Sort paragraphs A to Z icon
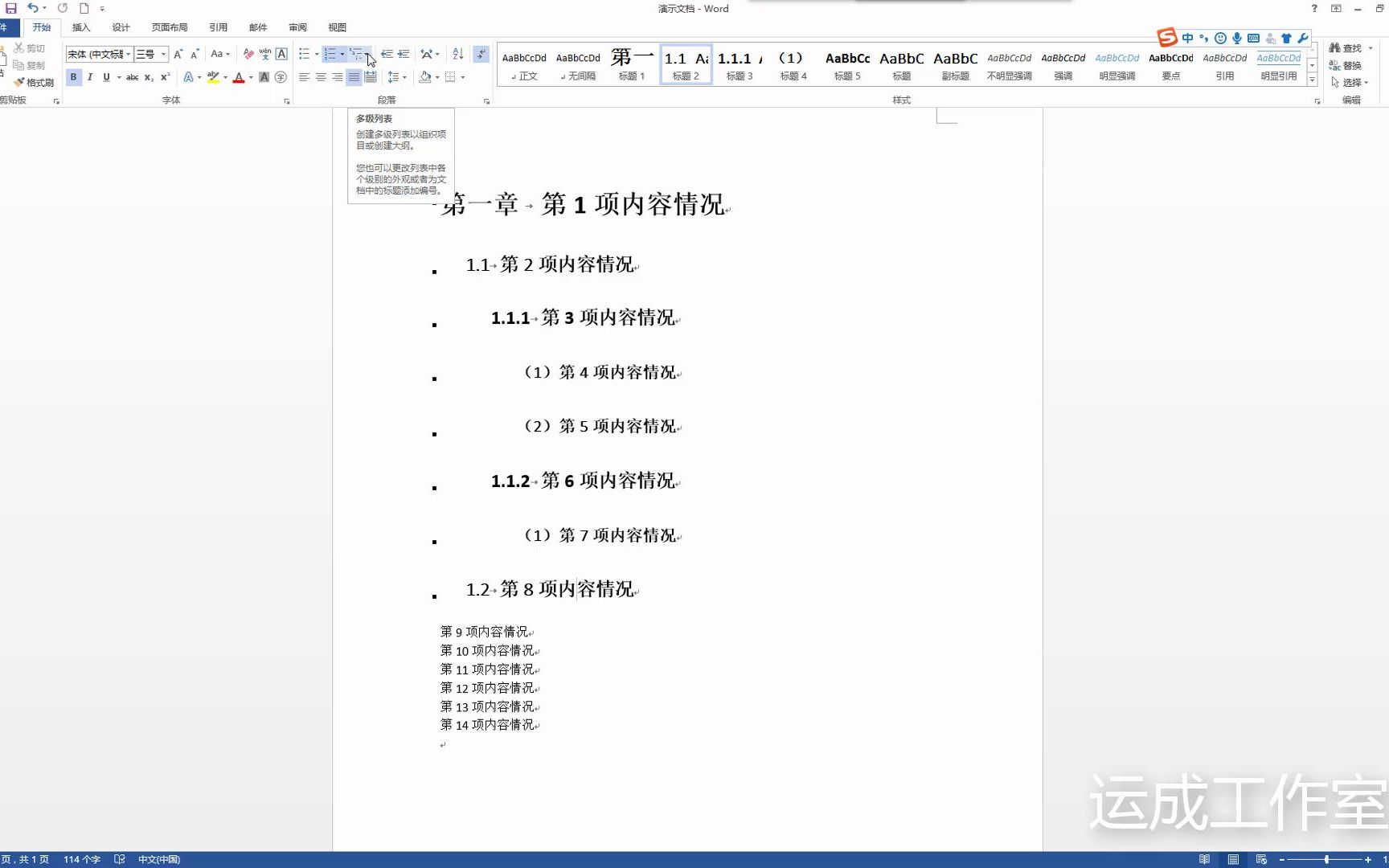The image size is (1389, 868). 458,54
